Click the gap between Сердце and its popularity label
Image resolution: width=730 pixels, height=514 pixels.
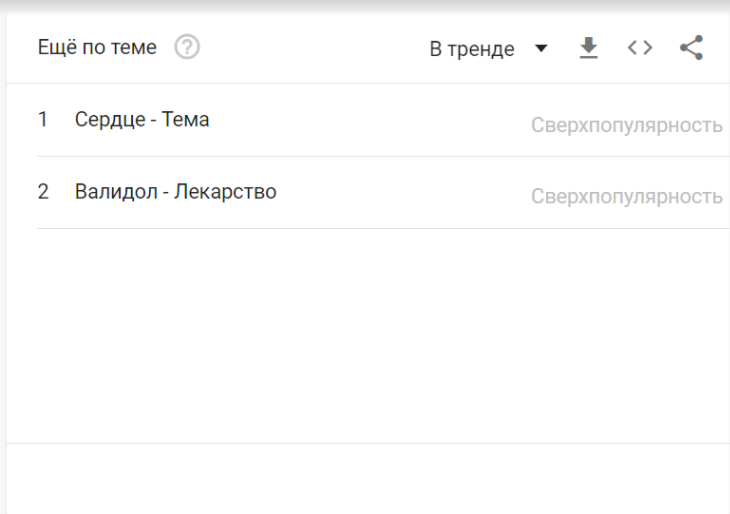[370, 121]
